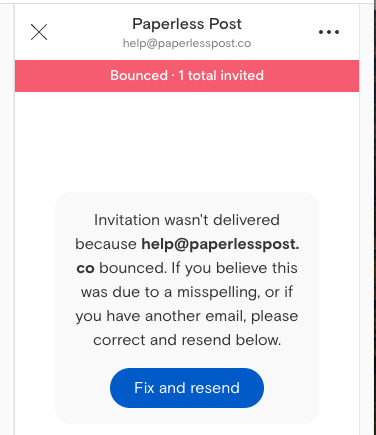Click the word 'Bounced' in the banner

click(x=139, y=76)
